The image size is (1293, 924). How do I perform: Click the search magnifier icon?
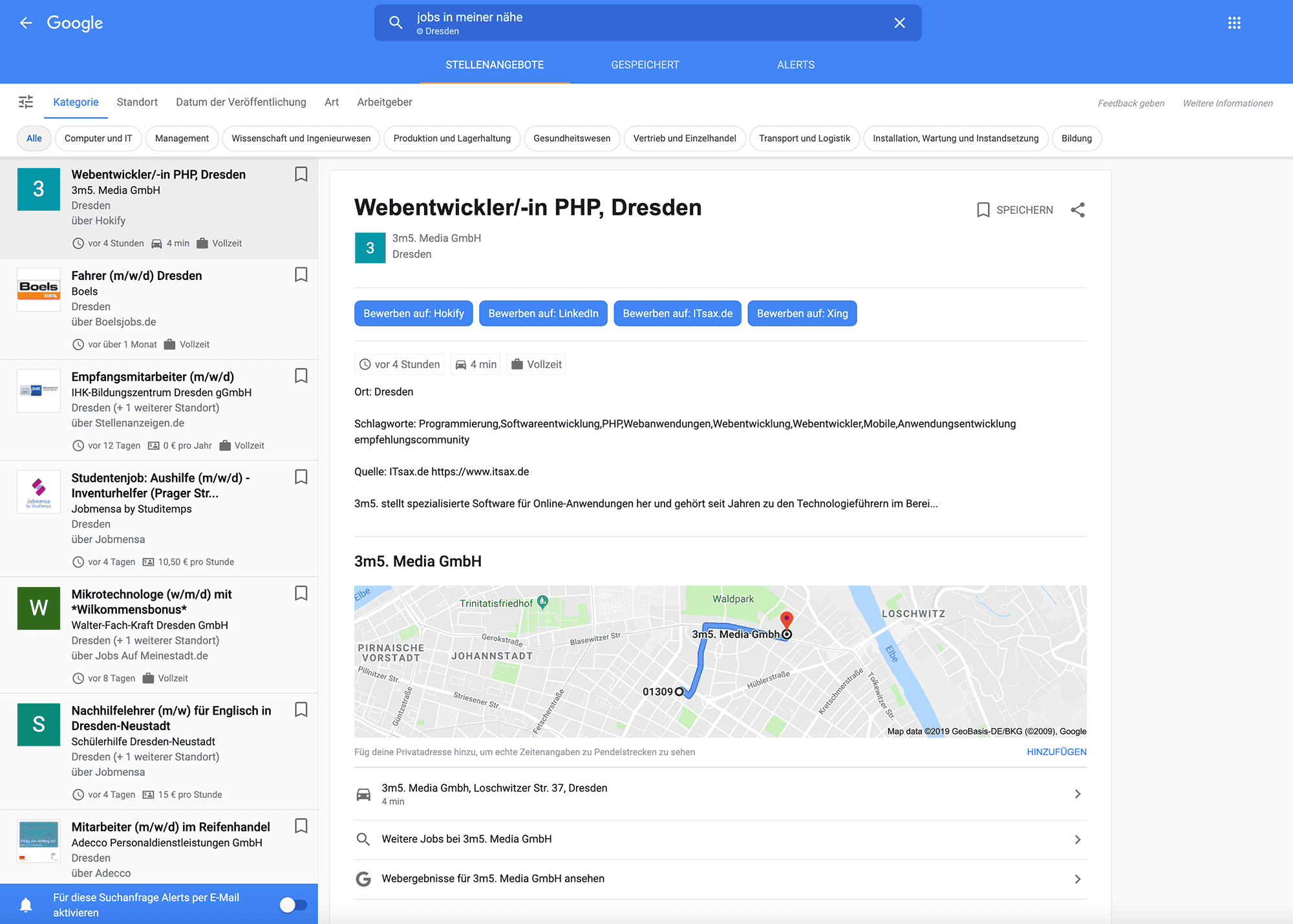click(x=396, y=23)
